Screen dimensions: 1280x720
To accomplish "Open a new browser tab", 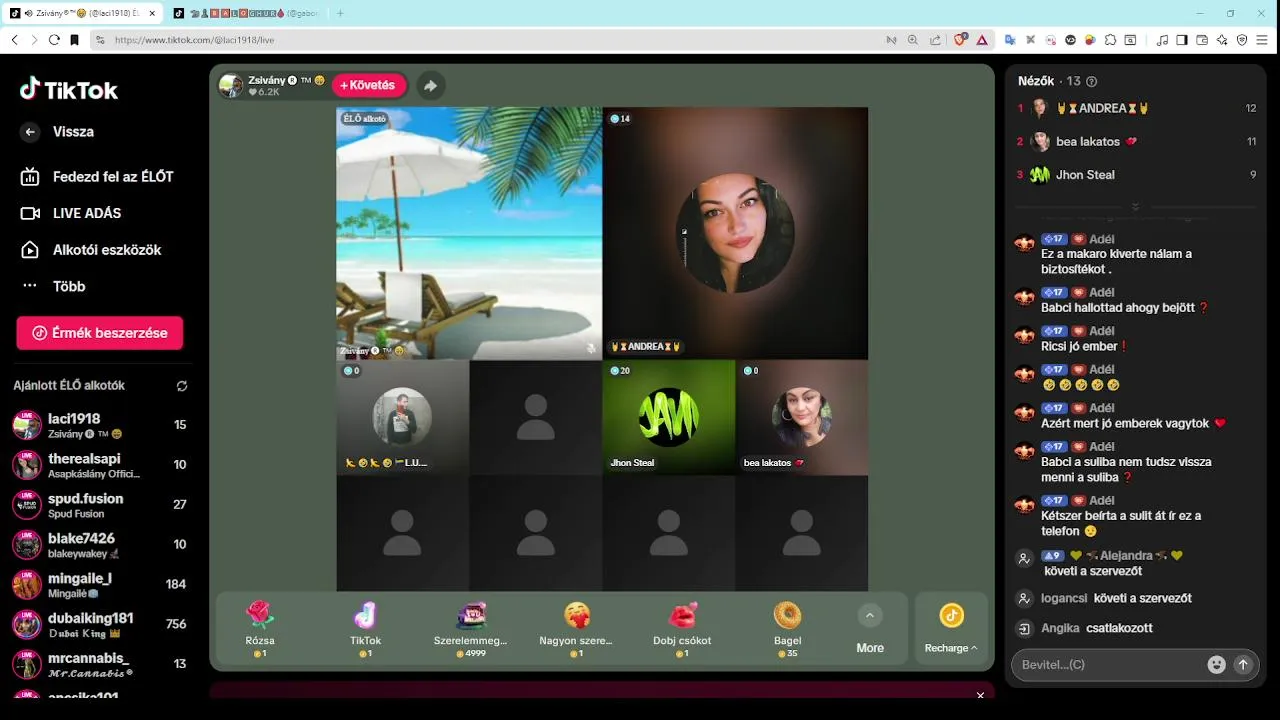I will pyautogui.click(x=340, y=13).
